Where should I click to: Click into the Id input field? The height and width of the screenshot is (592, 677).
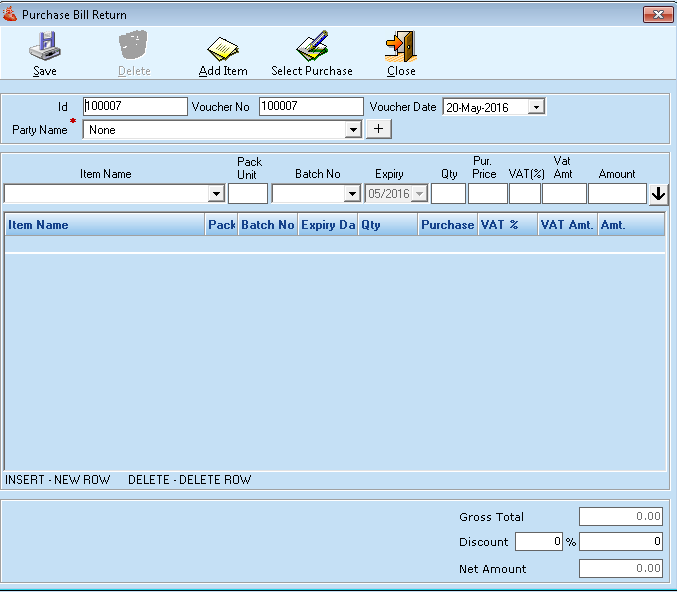pyautogui.click(x=135, y=107)
